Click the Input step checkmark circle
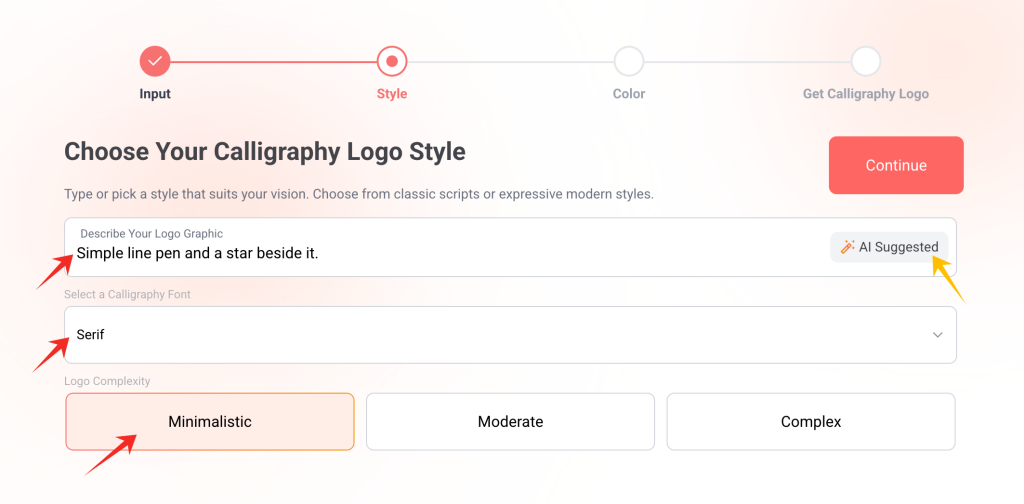 tap(155, 61)
